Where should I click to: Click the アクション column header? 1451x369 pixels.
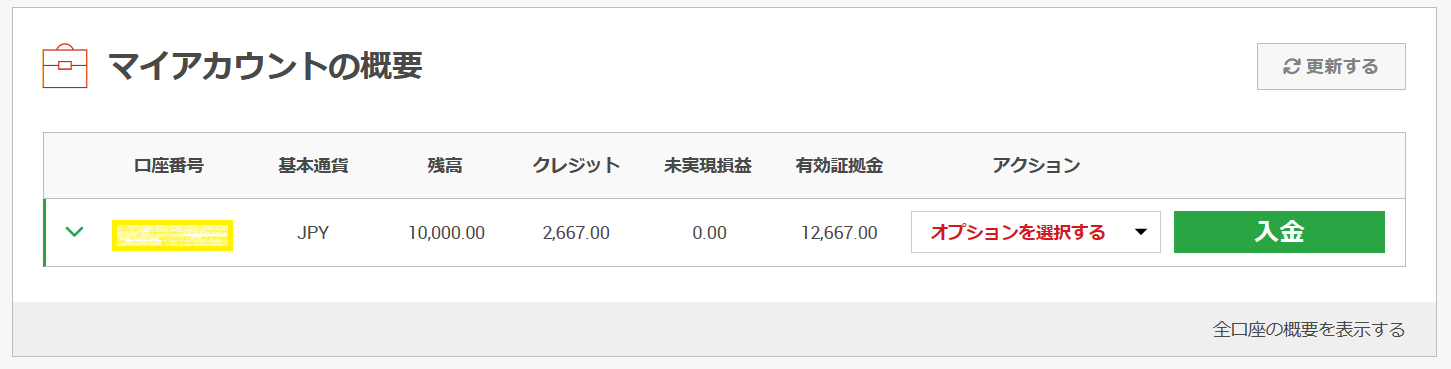1036,165
